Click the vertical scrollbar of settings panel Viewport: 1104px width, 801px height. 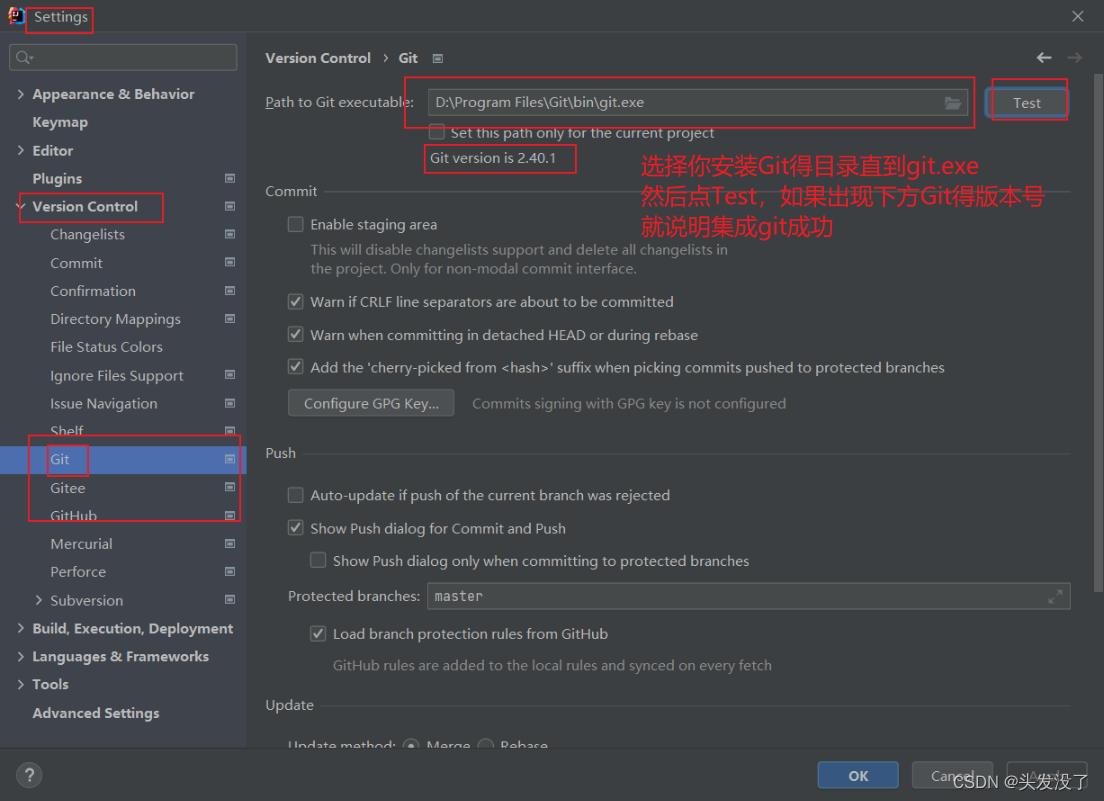pyautogui.click(x=1098, y=331)
